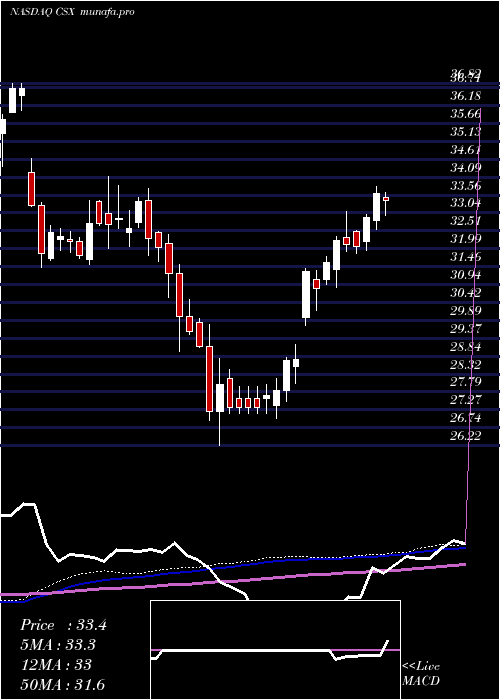Select the 36.18 price axis label
The height and width of the screenshot is (700, 500).
(x=465, y=96)
